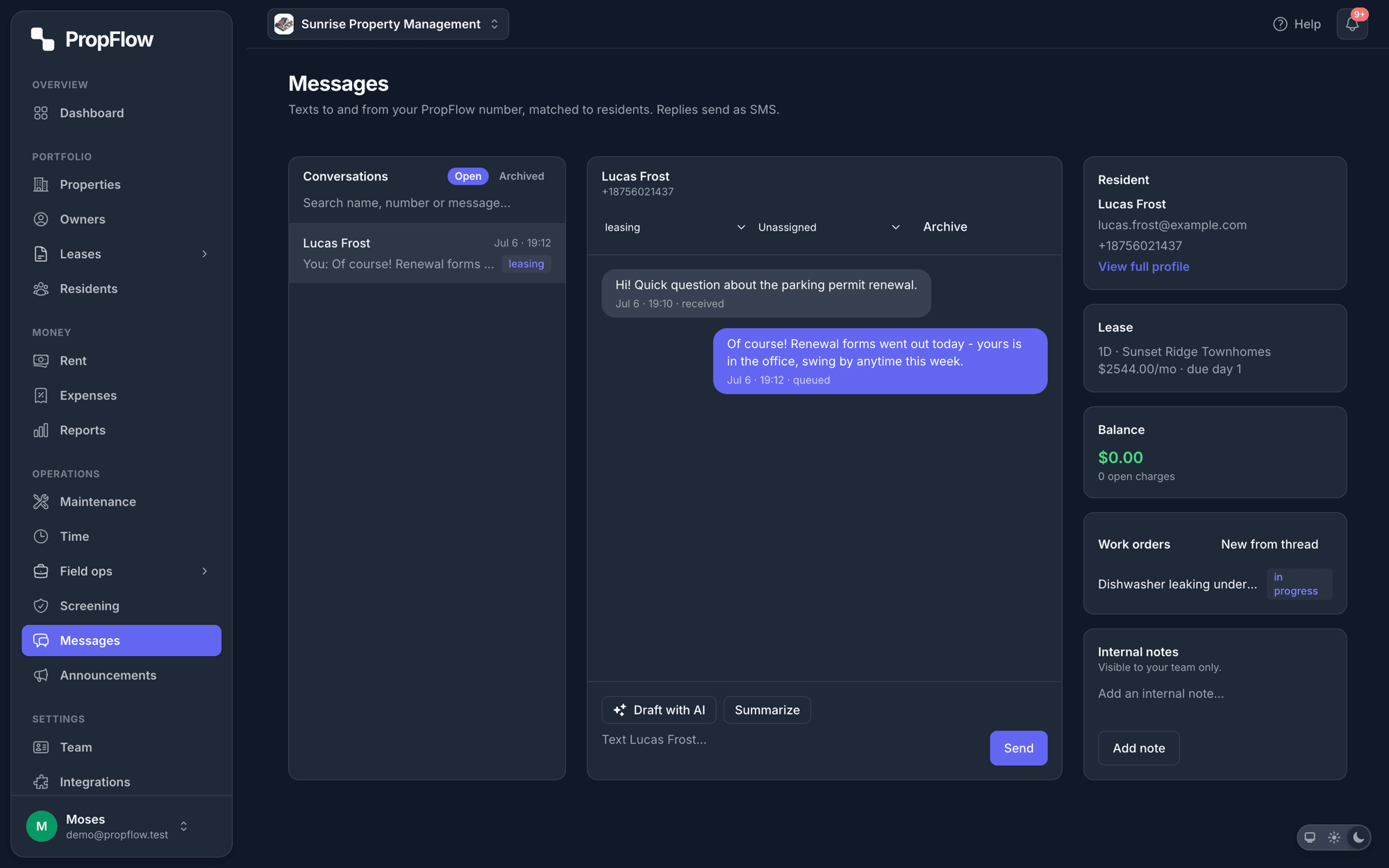Click Moses's green M avatar
Image resolution: width=1389 pixels, height=868 pixels.
point(42,826)
